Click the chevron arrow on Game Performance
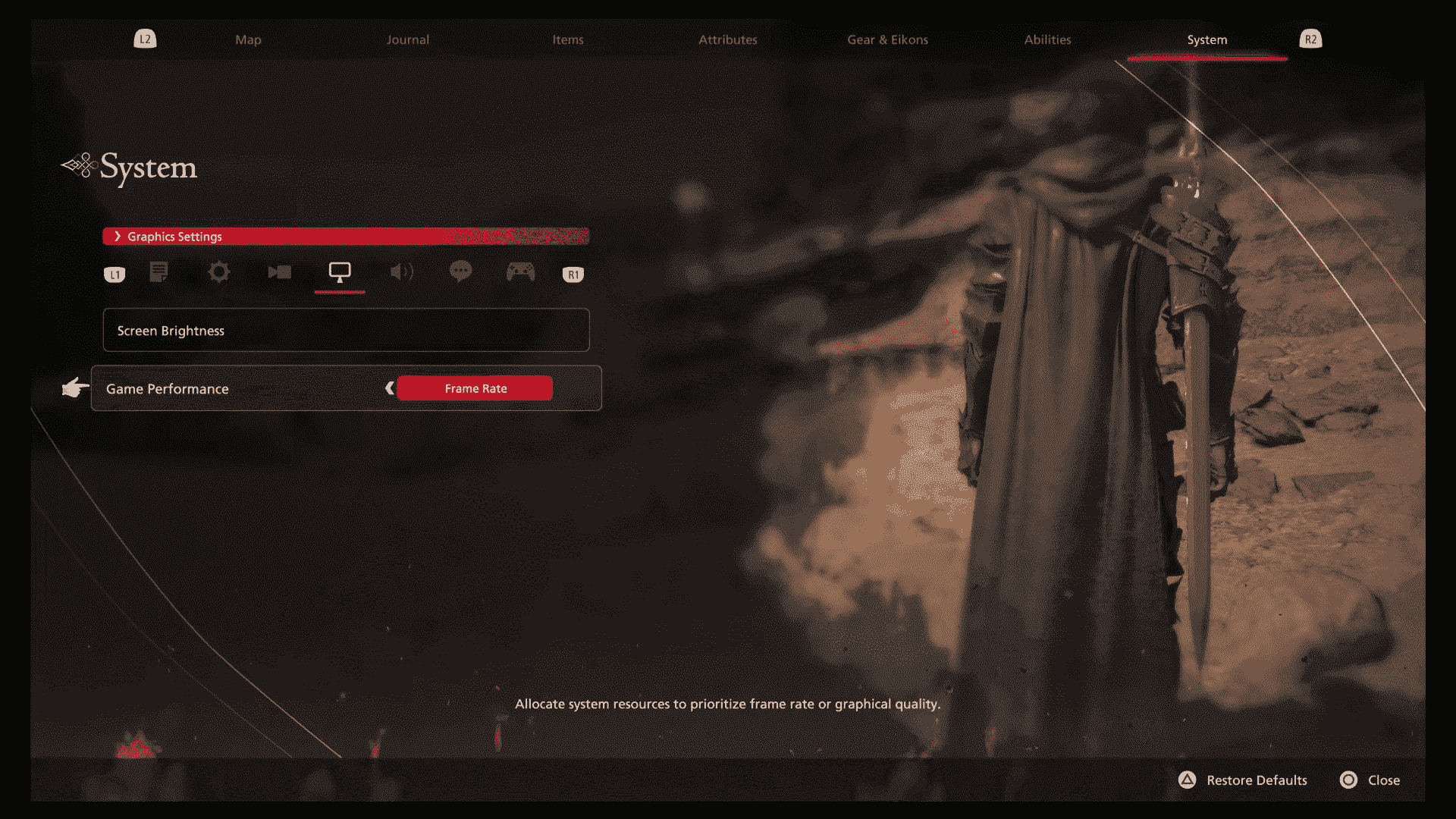This screenshot has width=1456, height=819. point(389,388)
